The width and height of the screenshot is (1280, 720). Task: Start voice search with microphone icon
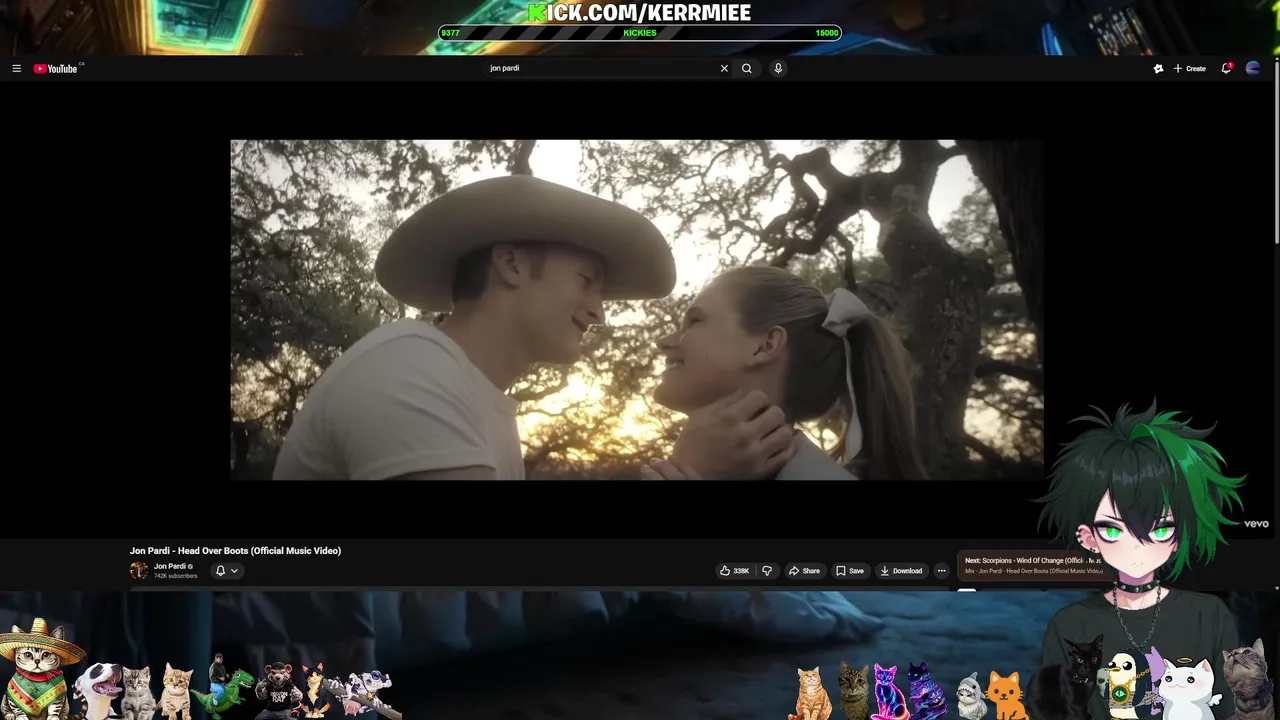click(x=778, y=69)
